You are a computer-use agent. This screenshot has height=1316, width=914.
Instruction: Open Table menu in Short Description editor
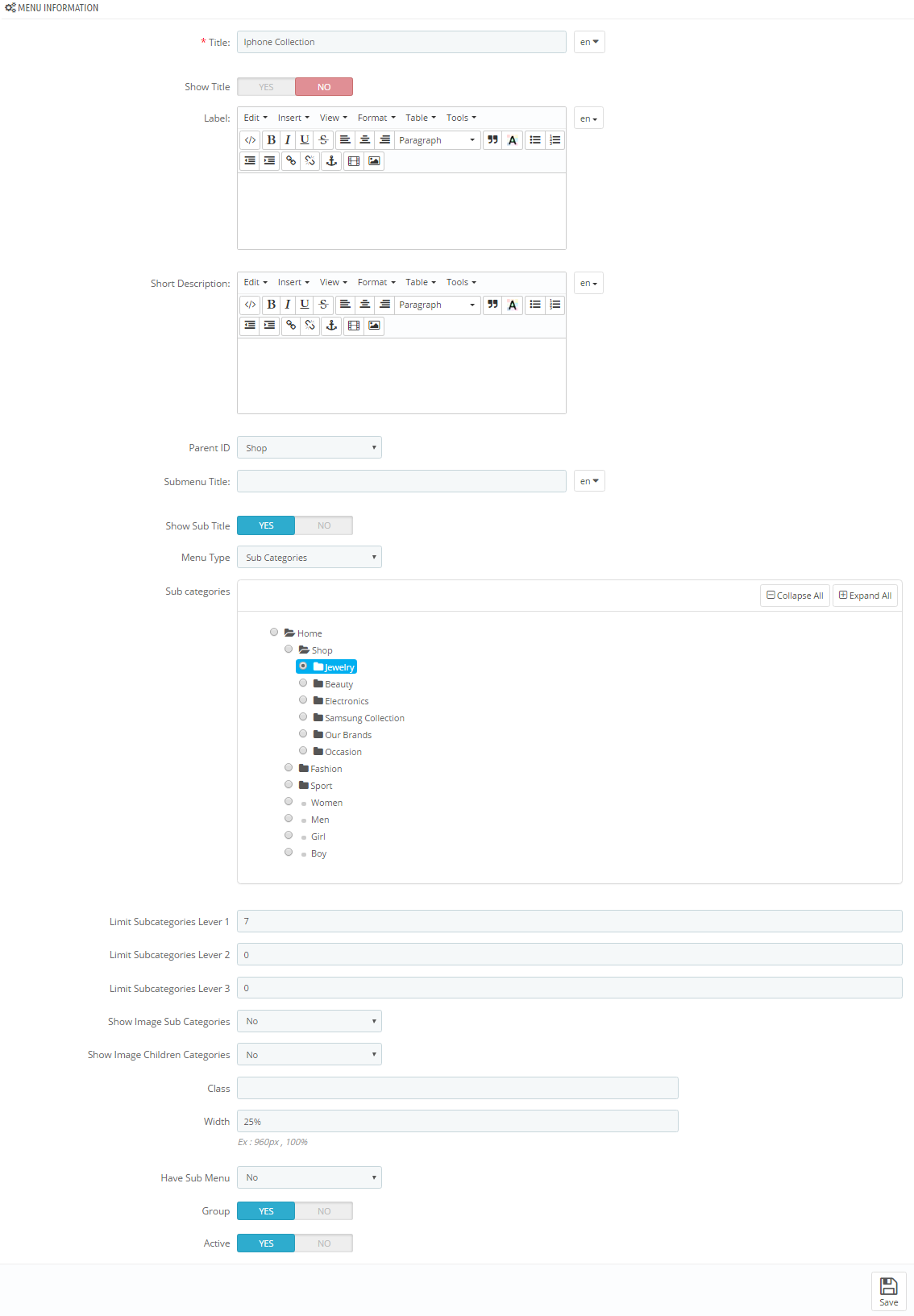pos(420,282)
